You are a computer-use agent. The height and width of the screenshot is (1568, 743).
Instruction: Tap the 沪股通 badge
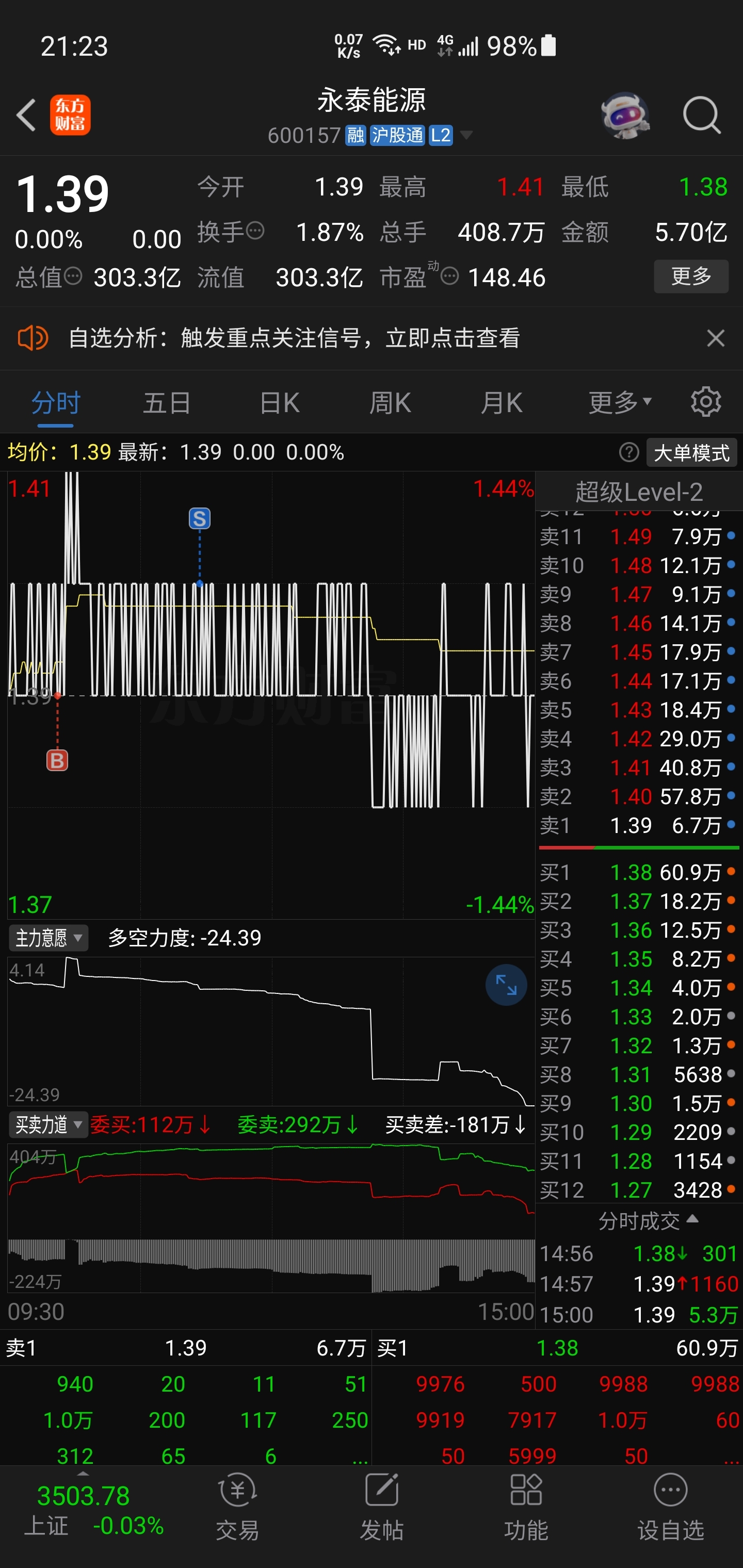(397, 135)
